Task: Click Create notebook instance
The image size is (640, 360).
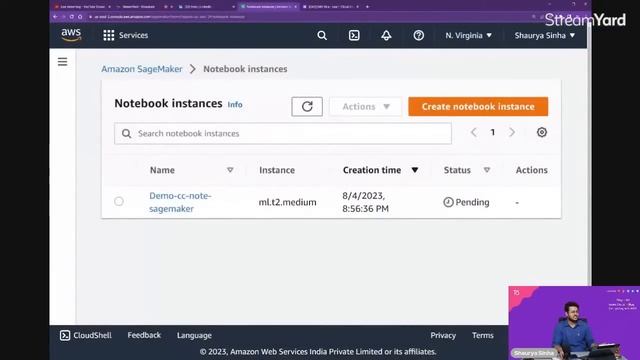Action: [478, 107]
